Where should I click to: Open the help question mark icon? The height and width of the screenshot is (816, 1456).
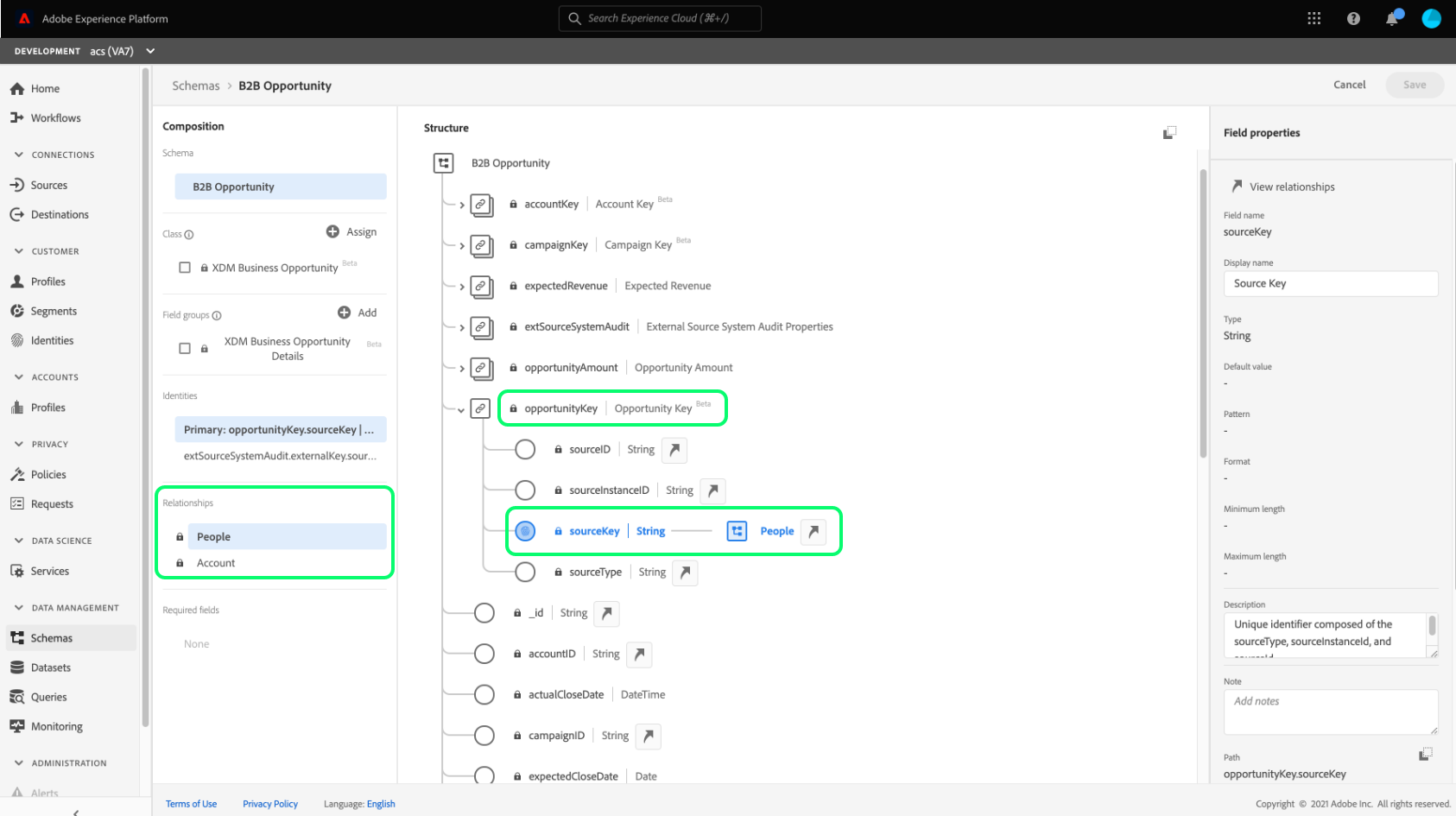(x=1353, y=18)
